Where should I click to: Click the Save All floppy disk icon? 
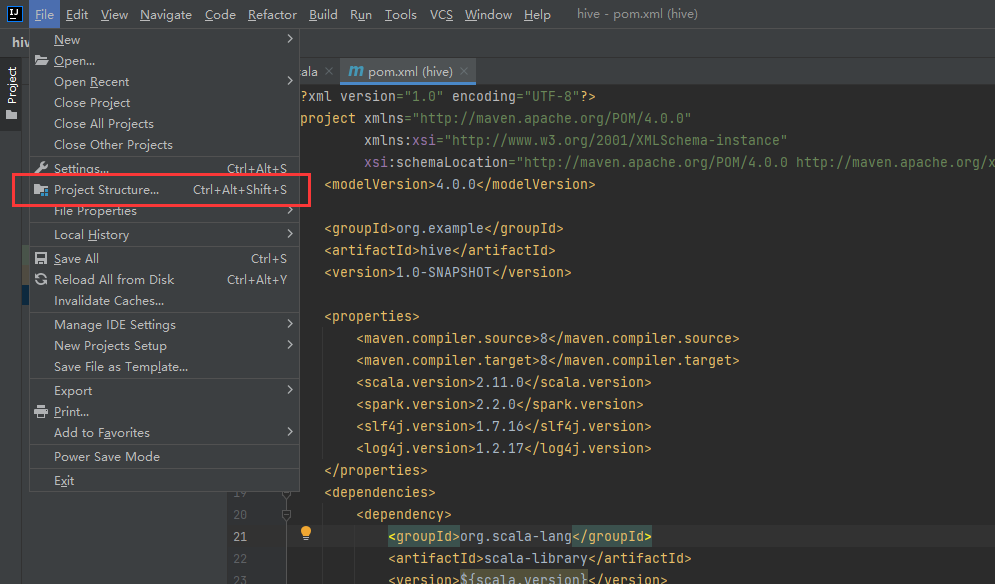click(39, 258)
